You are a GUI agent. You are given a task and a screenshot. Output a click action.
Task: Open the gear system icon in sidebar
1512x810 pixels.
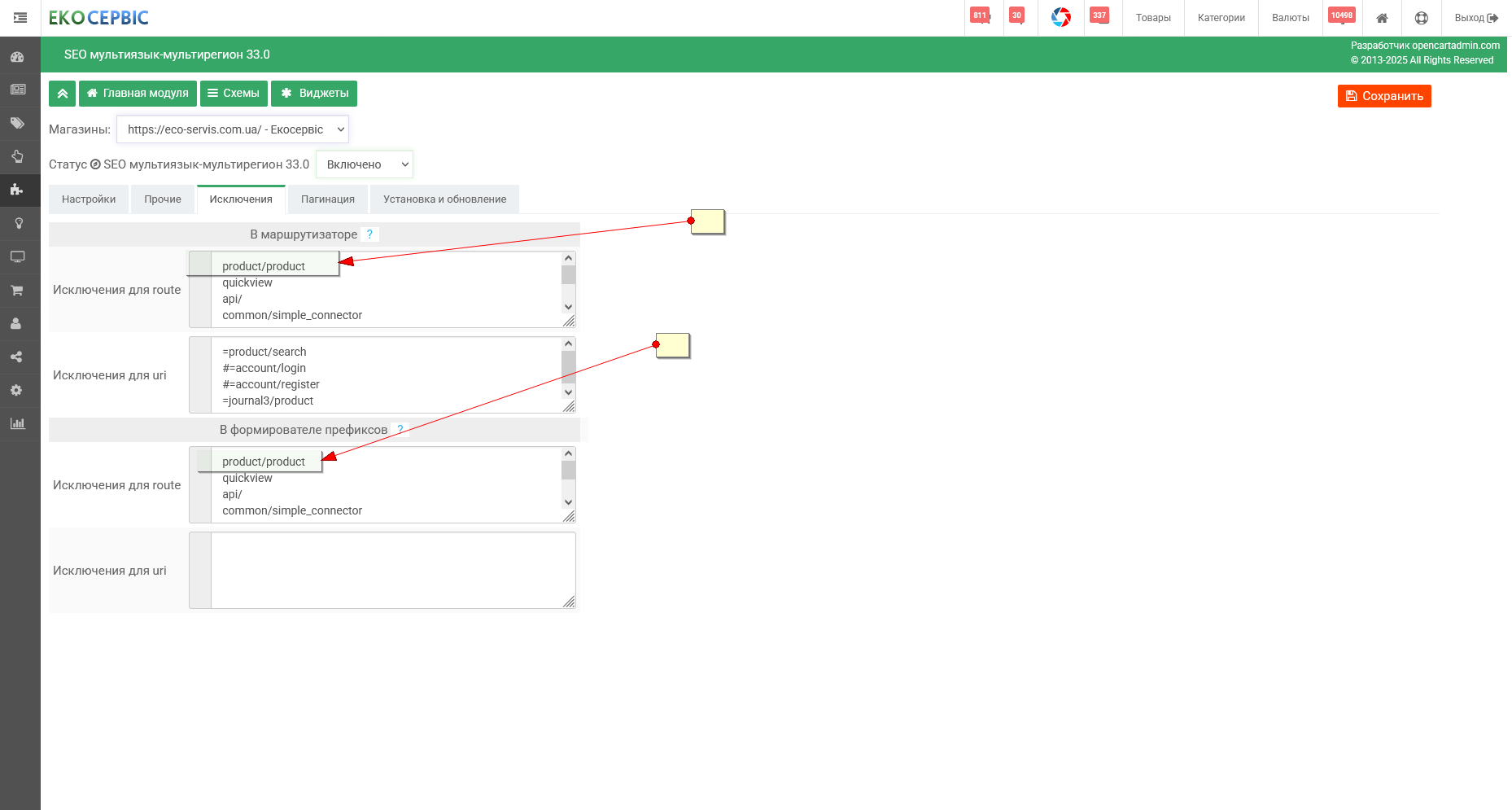pyautogui.click(x=16, y=390)
